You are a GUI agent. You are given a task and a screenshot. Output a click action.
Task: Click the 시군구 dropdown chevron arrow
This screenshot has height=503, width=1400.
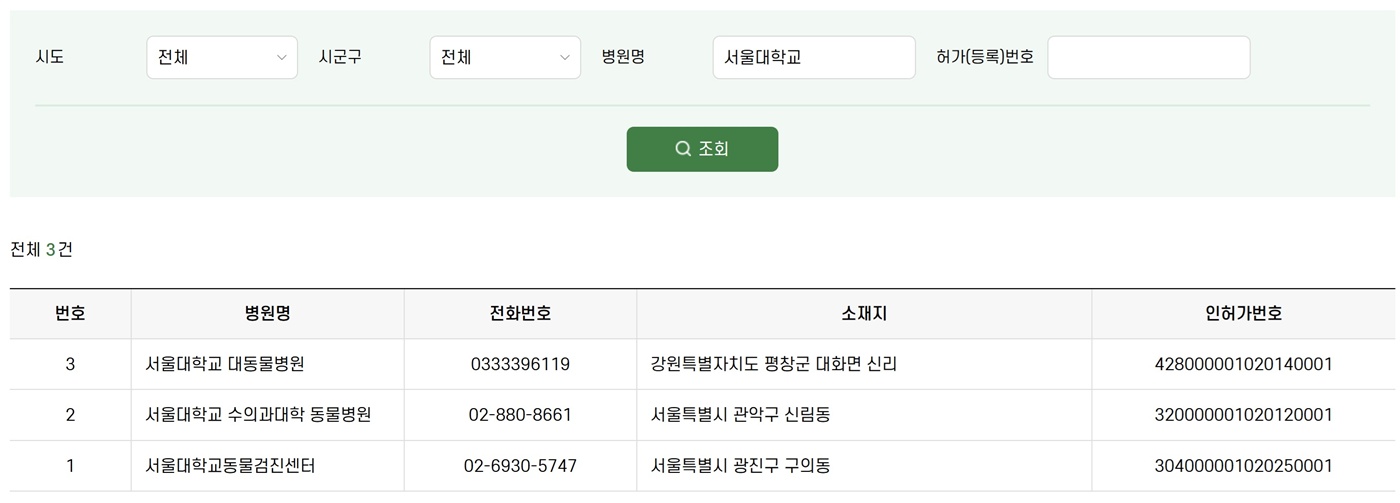tap(564, 58)
